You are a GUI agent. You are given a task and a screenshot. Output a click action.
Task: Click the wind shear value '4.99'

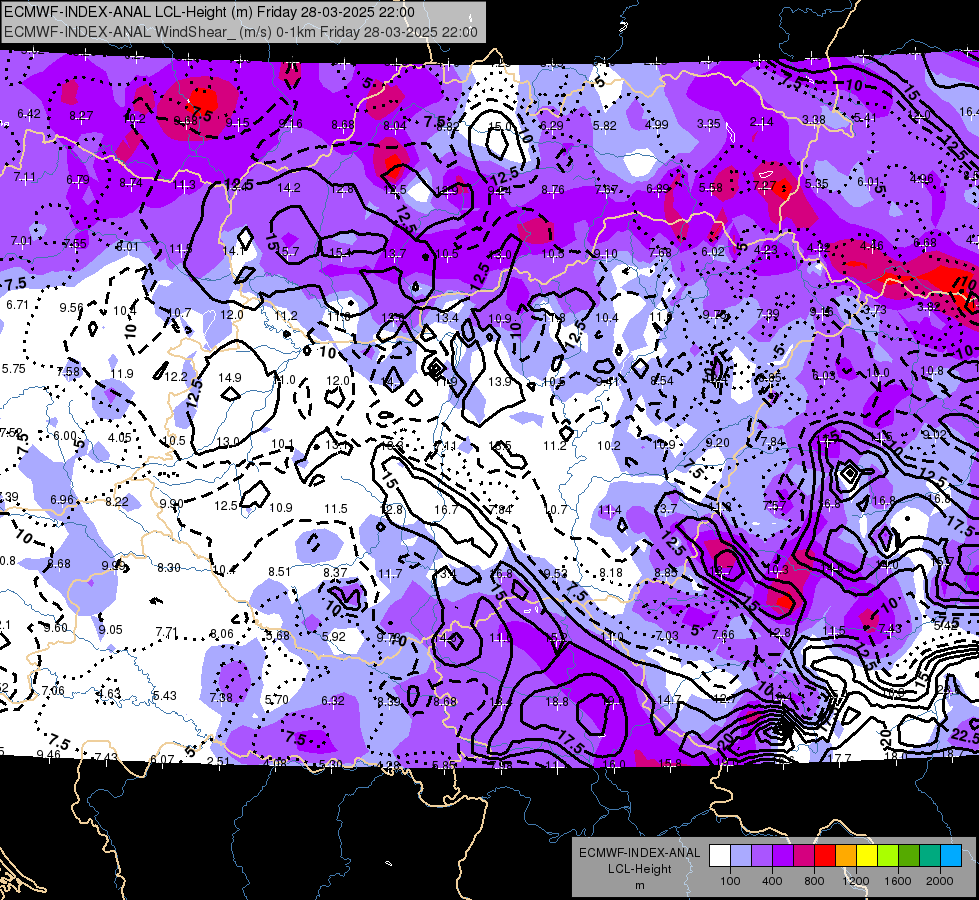click(657, 124)
